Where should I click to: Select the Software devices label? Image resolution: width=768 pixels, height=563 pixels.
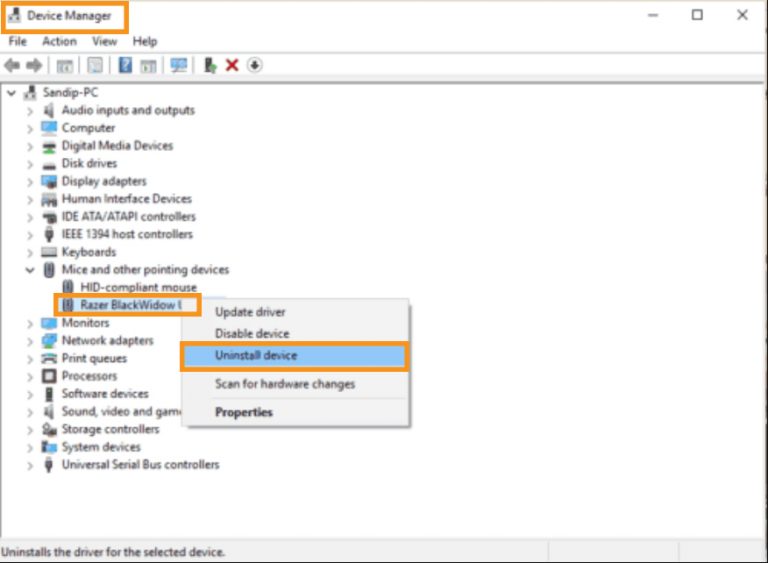click(105, 394)
